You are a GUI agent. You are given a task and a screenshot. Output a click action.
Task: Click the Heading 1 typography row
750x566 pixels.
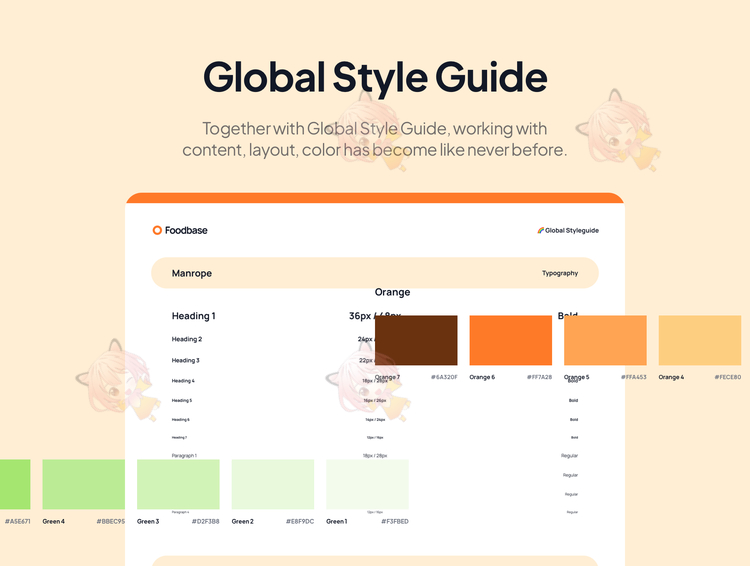pyautogui.click(x=375, y=316)
